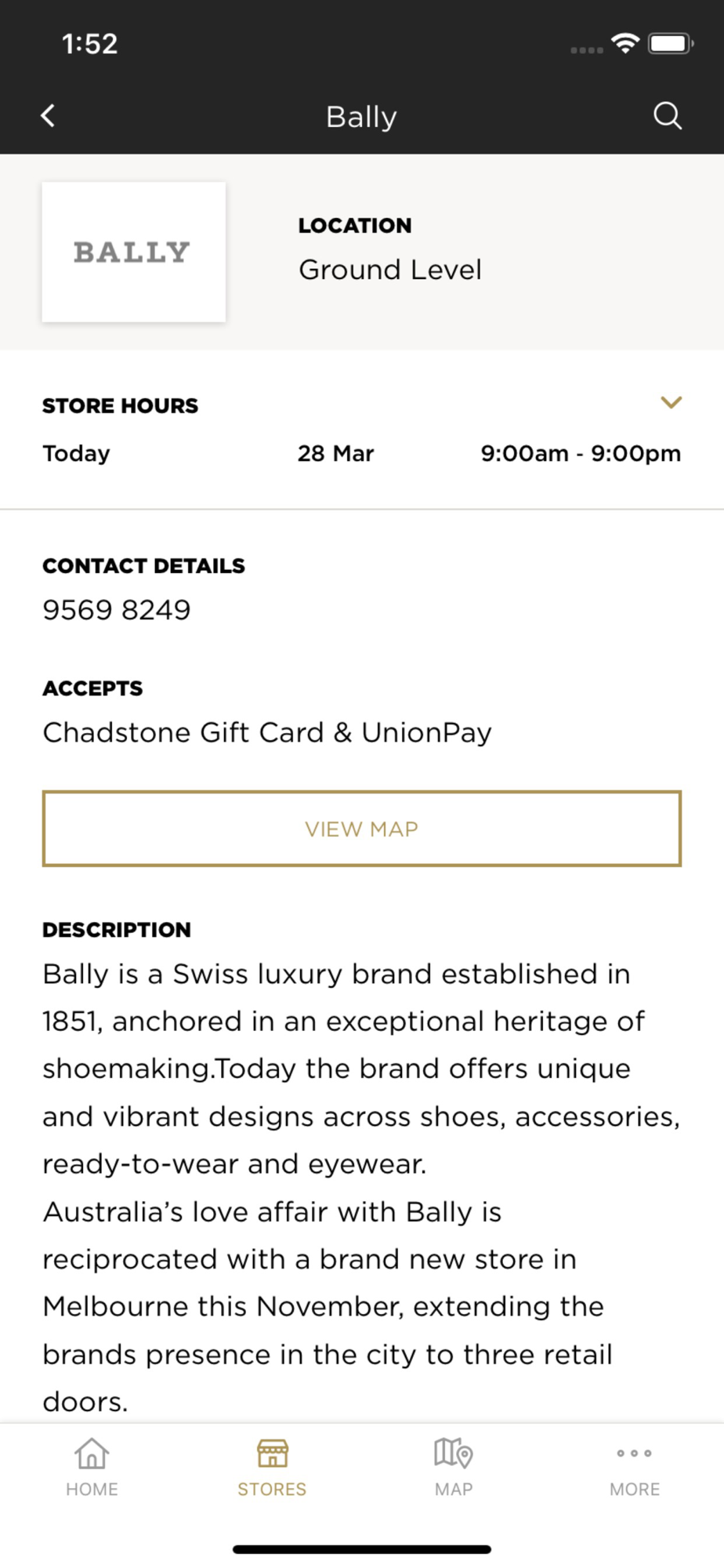Switch to the HOME tab label
The width and height of the screenshot is (724, 1568).
click(x=92, y=1489)
